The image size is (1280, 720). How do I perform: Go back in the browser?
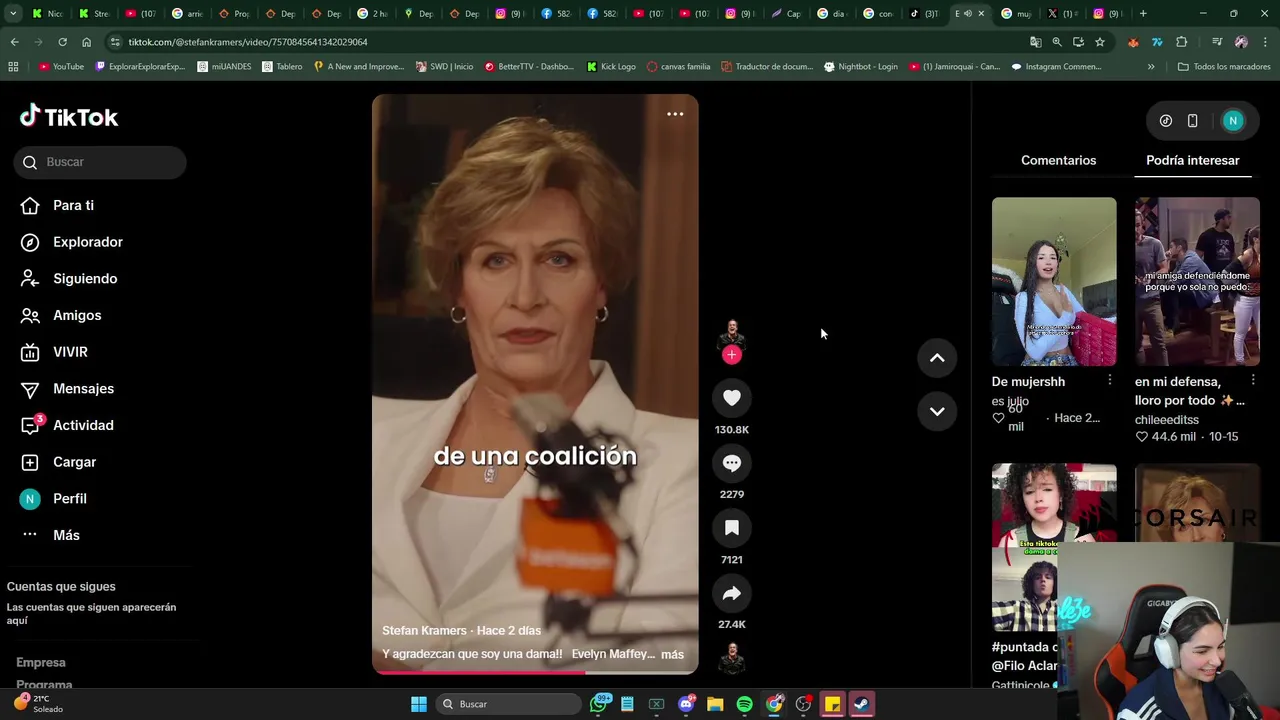[x=14, y=42]
